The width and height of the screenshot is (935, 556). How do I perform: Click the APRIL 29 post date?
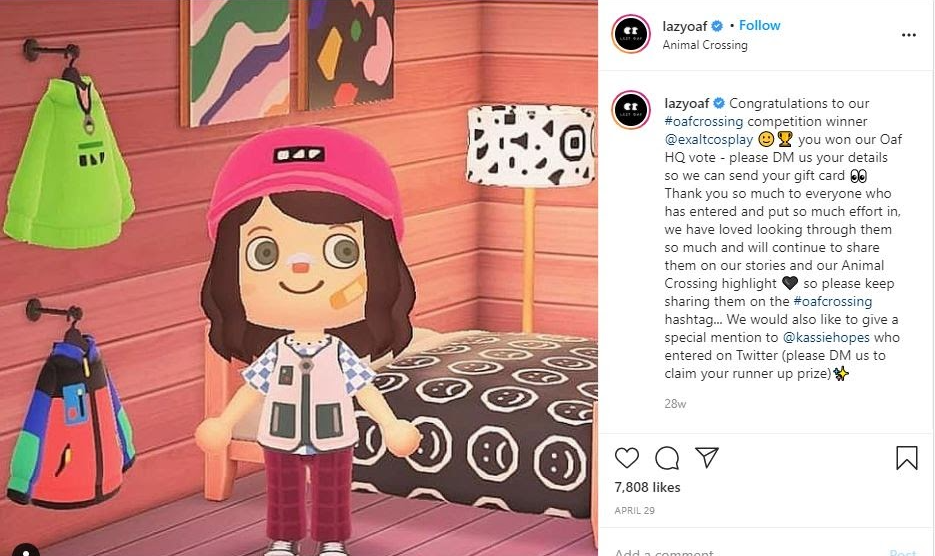[x=634, y=511]
